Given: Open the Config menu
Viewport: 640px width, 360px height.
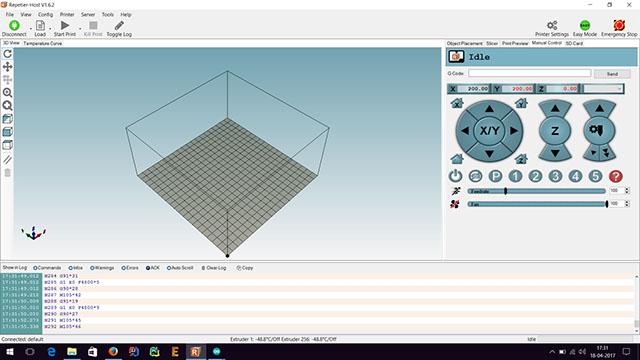Looking at the screenshot, I should pyautogui.click(x=45, y=14).
